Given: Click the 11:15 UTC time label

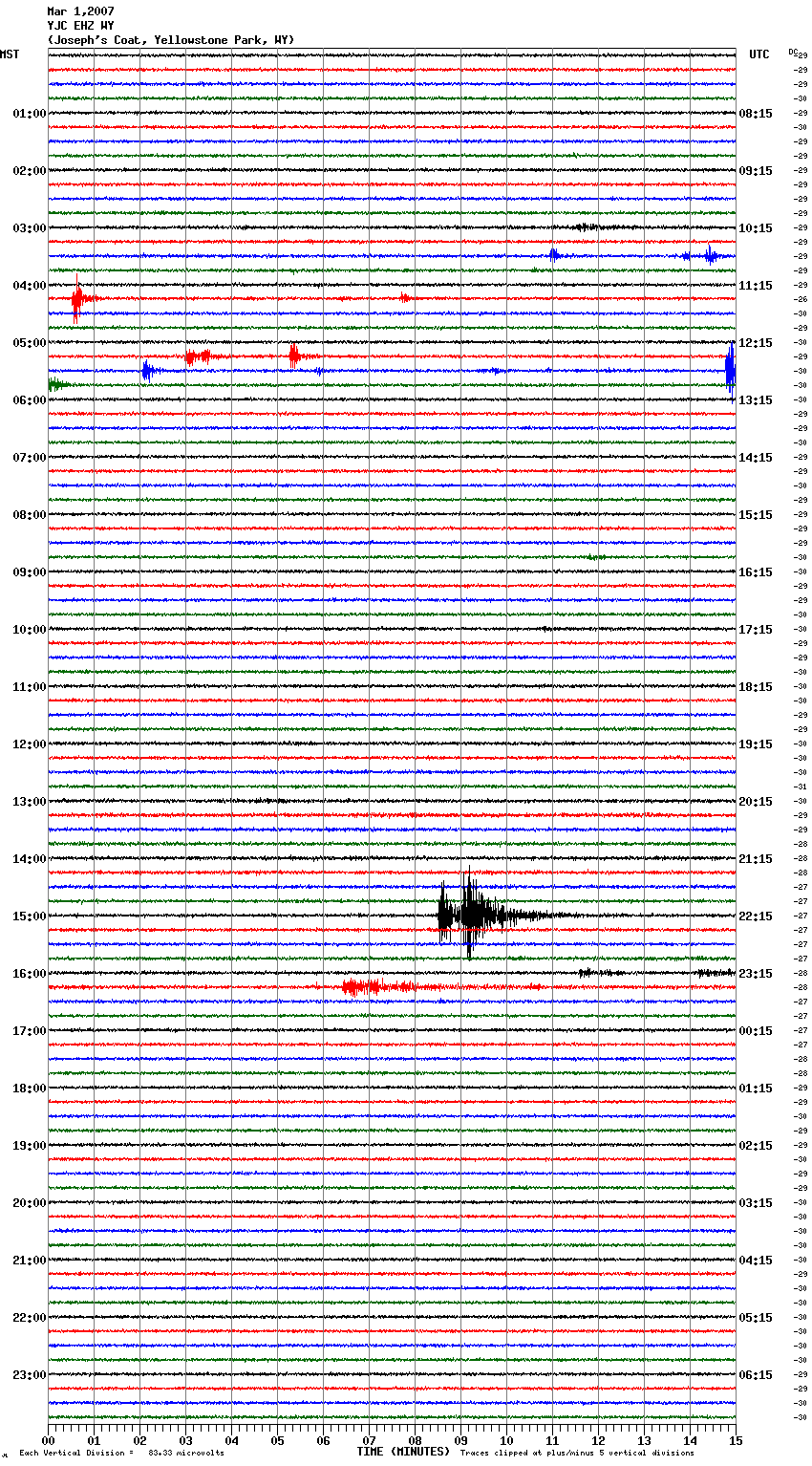Looking at the screenshot, I should pos(756,286).
